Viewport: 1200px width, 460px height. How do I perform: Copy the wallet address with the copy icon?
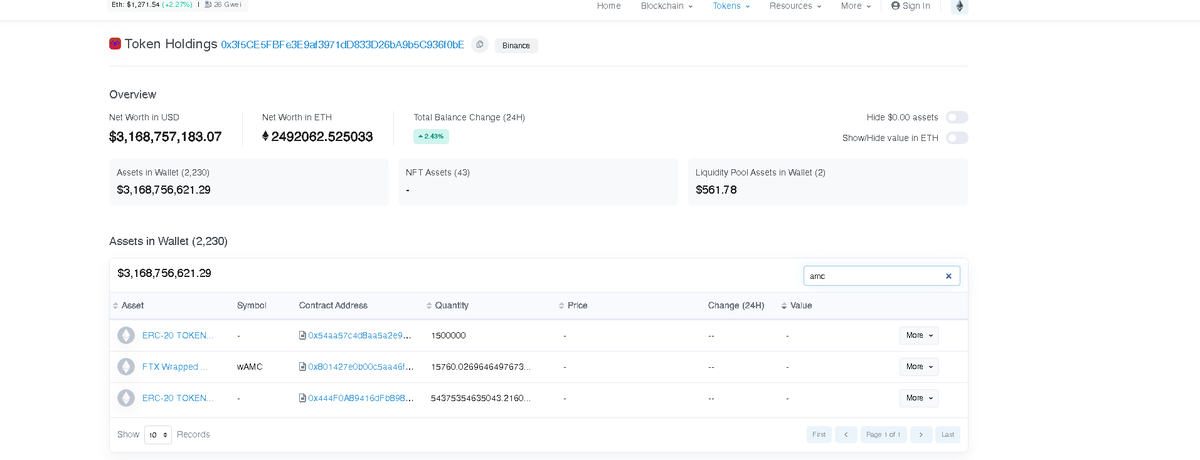pyautogui.click(x=480, y=45)
